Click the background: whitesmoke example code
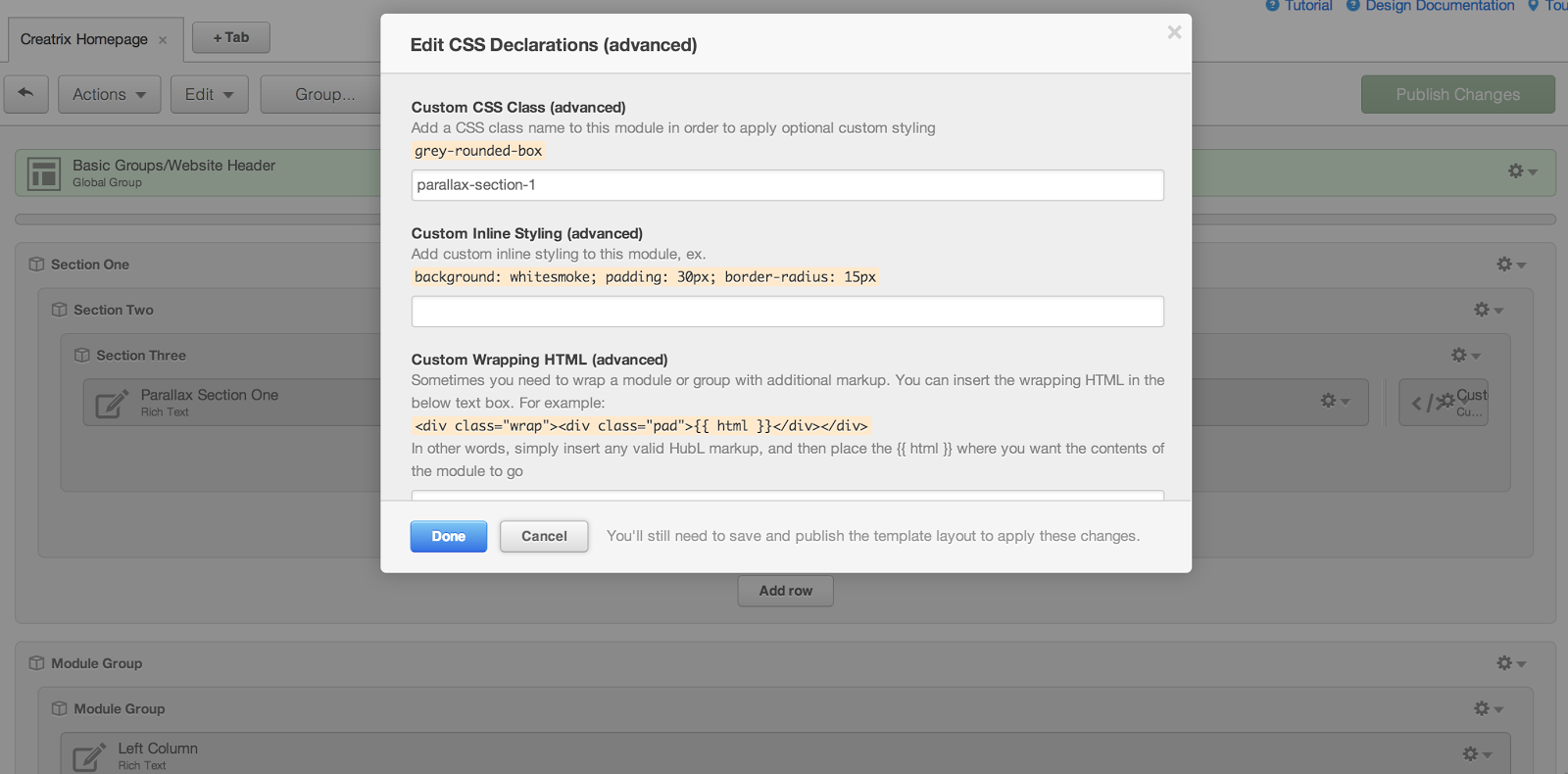This screenshot has width=1568, height=774. [x=646, y=277]
